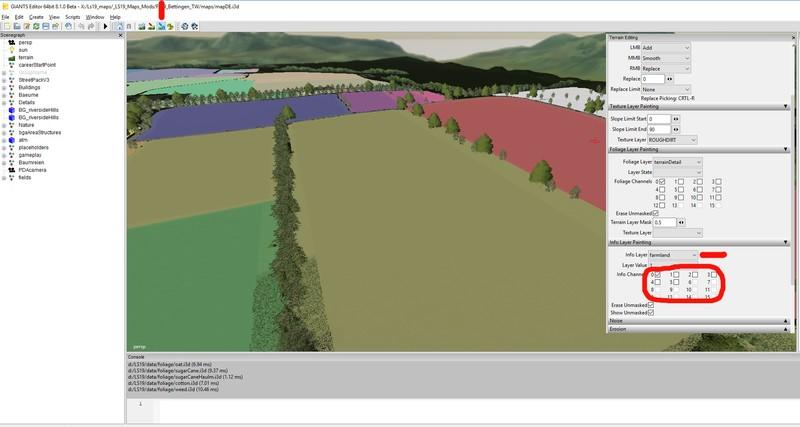800x427 pixels.
Task: Expand the Buildings node in Scenegraph
Action: pos(3,87)
